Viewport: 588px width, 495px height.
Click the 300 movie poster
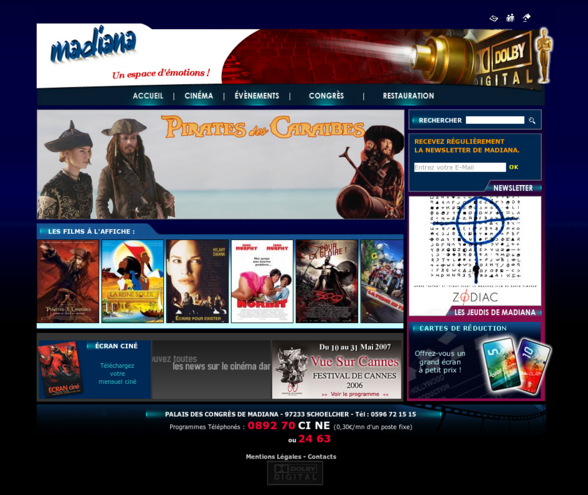[x=327, y=281]
